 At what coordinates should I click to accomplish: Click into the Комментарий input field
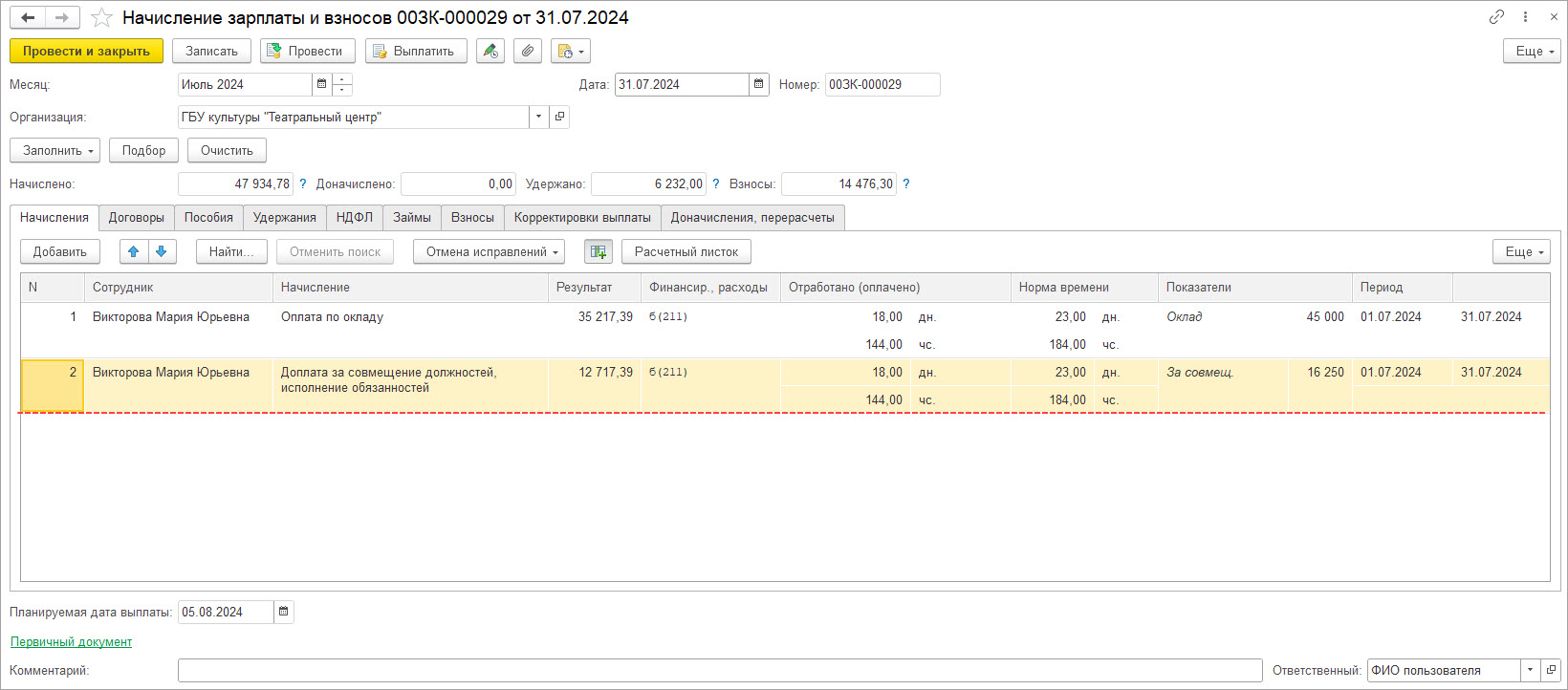coord(720,670)
